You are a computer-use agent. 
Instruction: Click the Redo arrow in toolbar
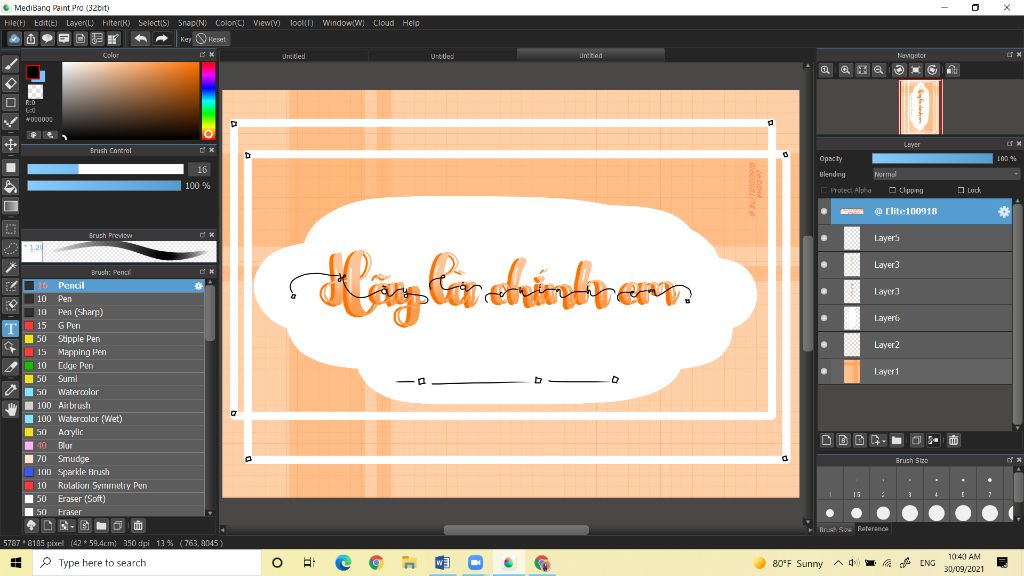(161, 39)
